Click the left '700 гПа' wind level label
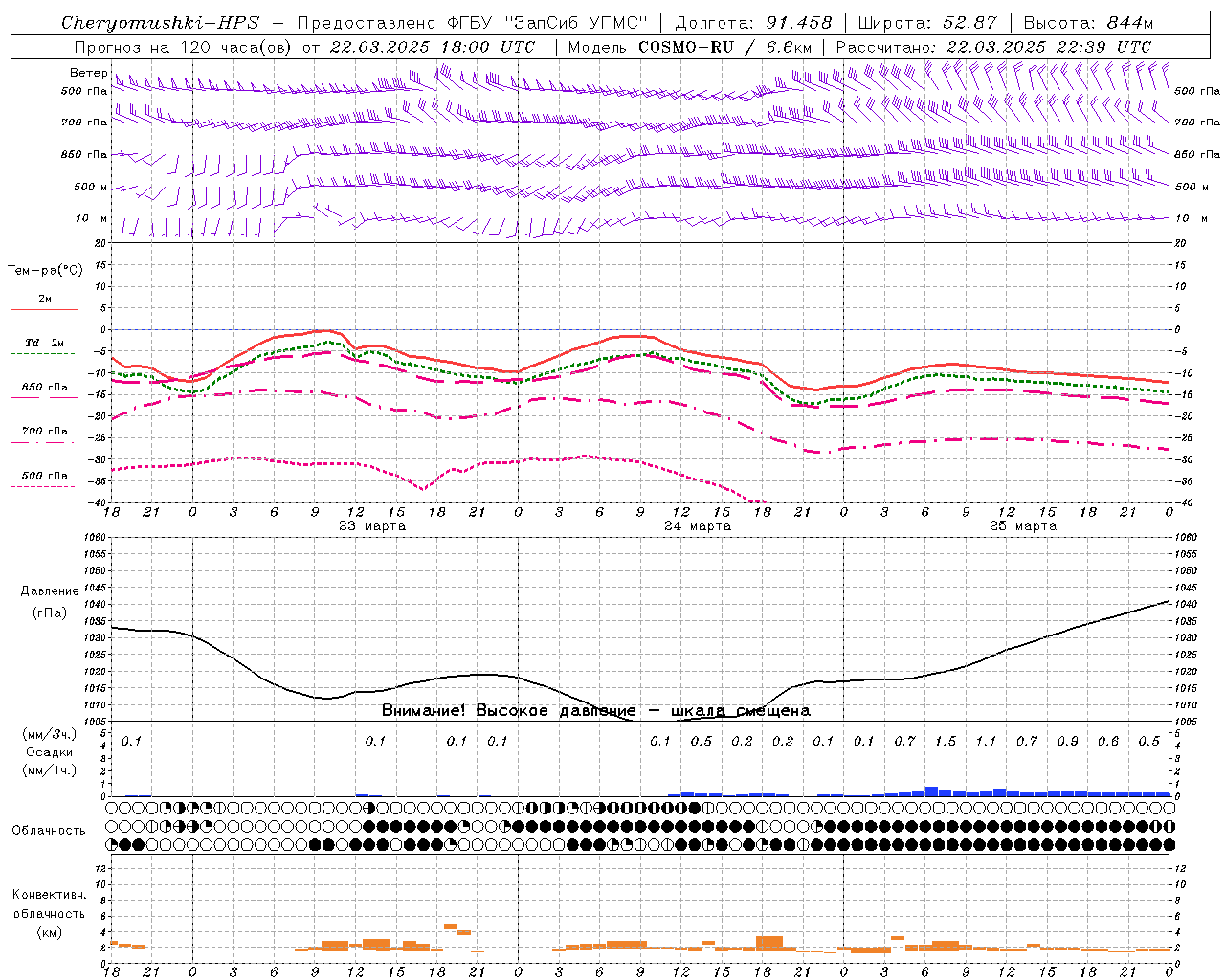1225x980 pixels. point(84,122)
